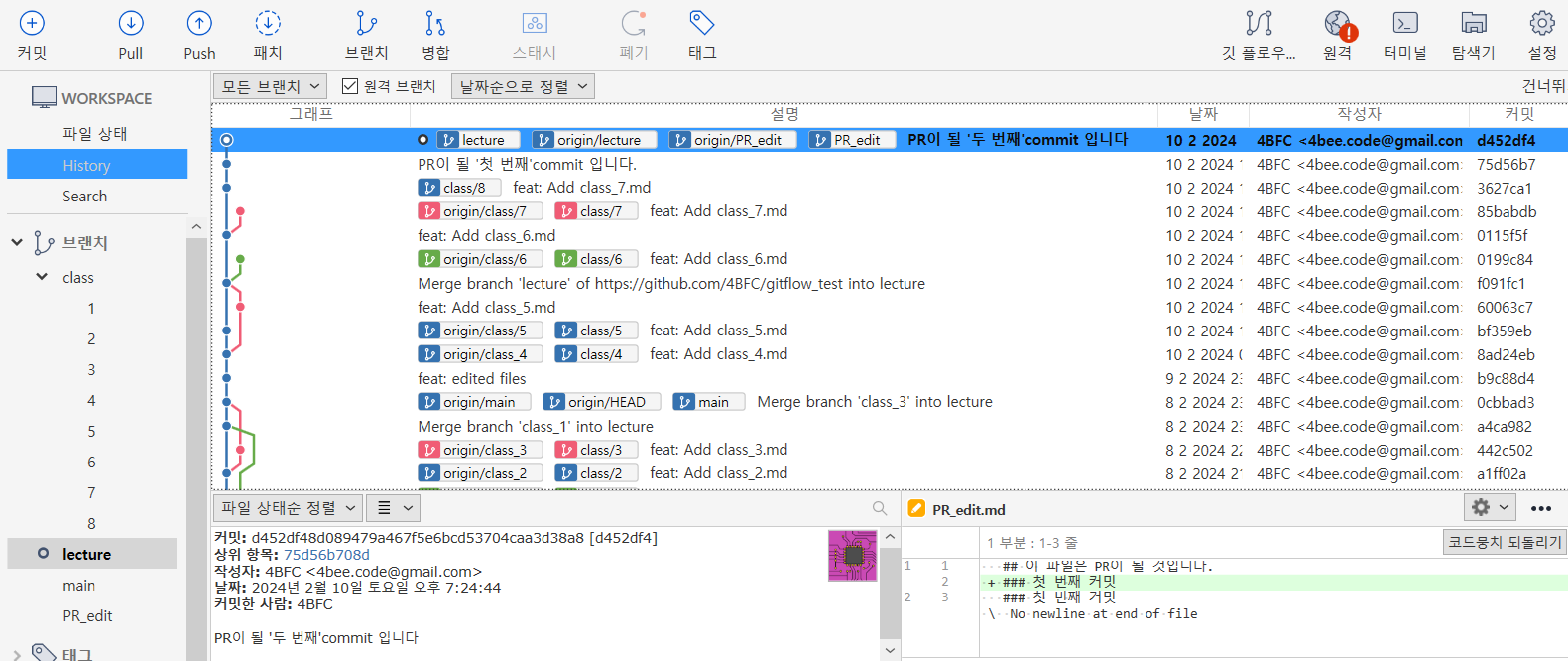Toggle the remote branches (원격 브랜치) checkbox
Screen dimensions: 1568x661
(350, 86)
